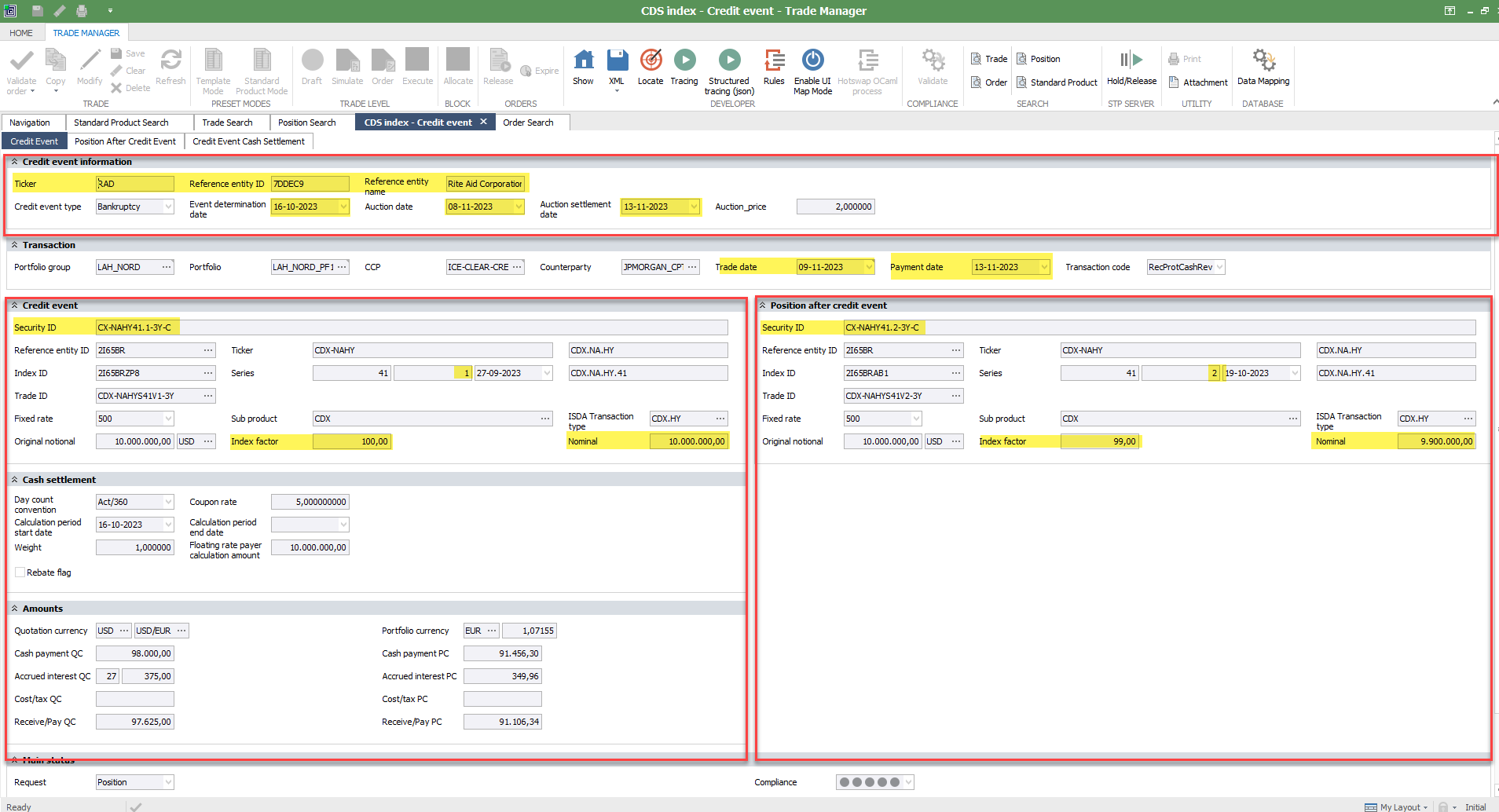Open Event determination date picker

point(343,207)
